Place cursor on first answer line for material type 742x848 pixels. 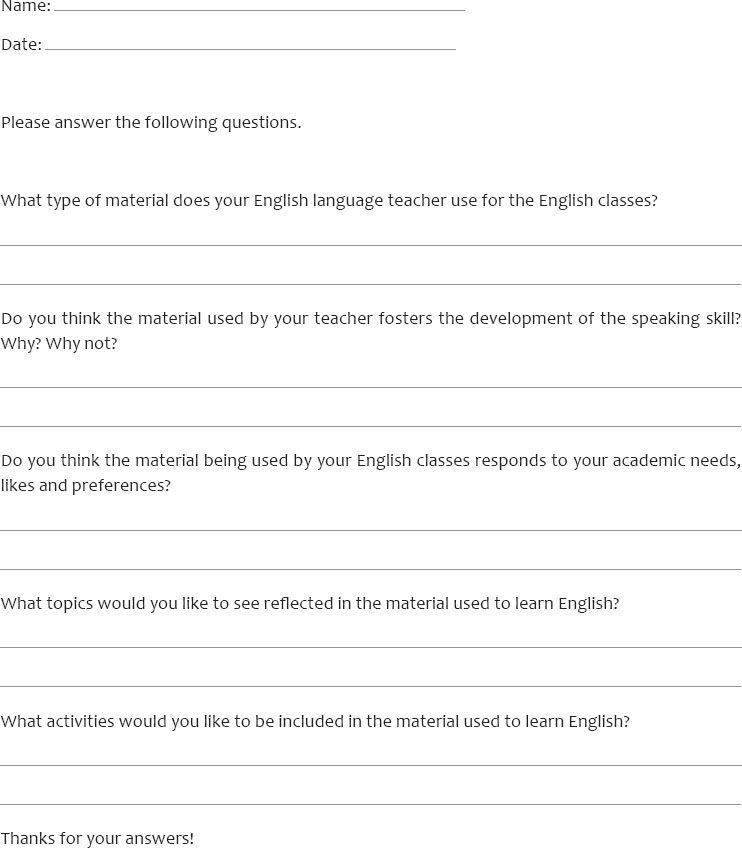(370, 243)
